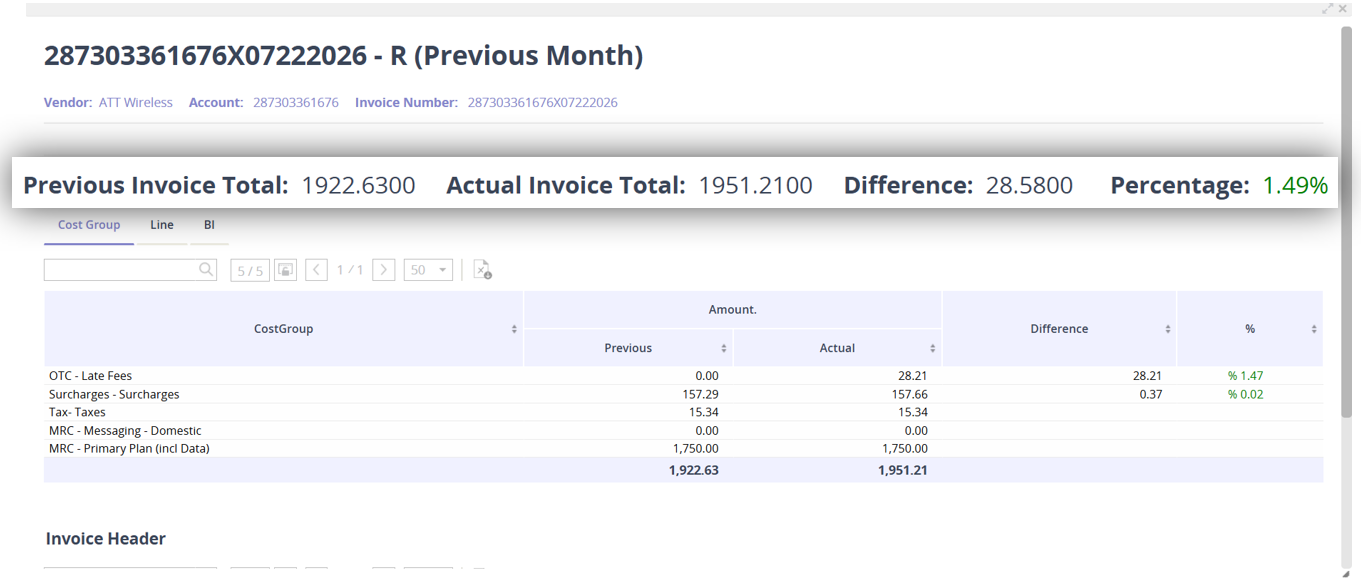1361x581 pixels.
Task: Click the 5/5 record counter box
Action: click(x=250, y=270)
